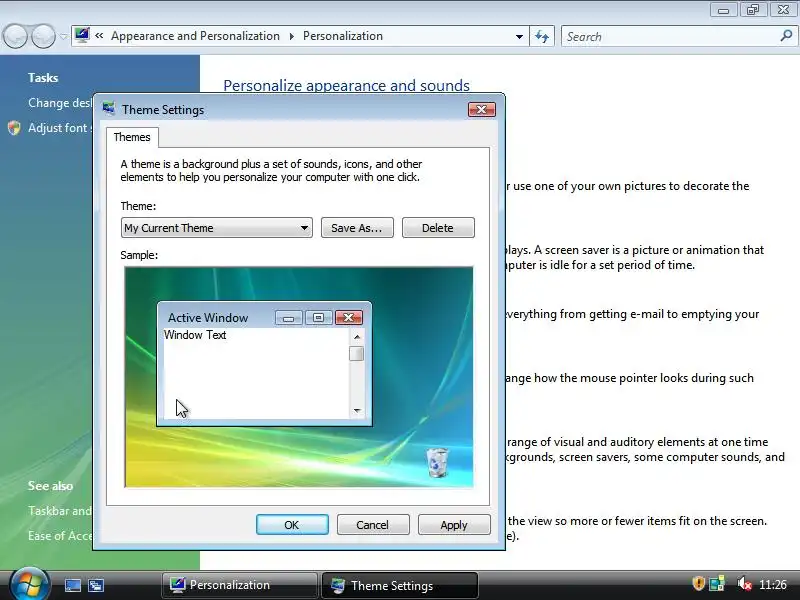The width and height of the screenshot is (800, 600).
Task: Click Window Text in the sample window
Action: coord(195,335)
